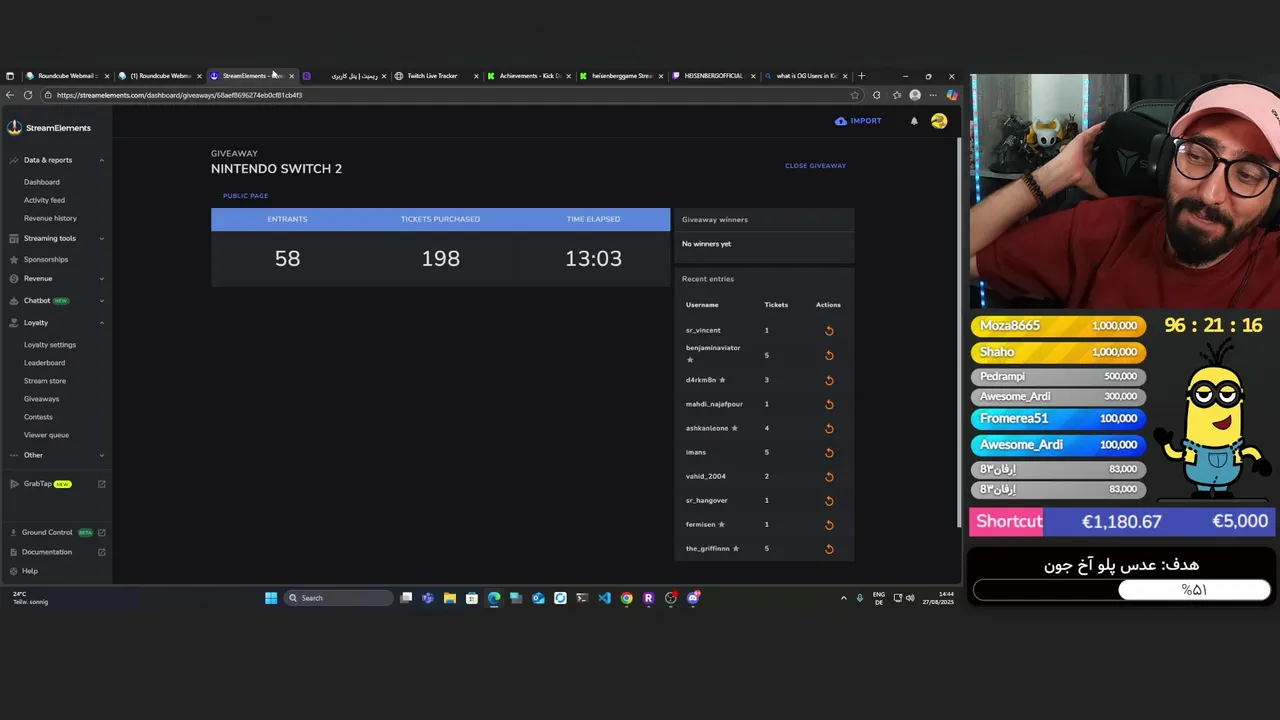Image resolution: width=1280 pixels, height=720 pixels.
Task: Open Ground Control external link icon
Action: click(101, 533)
